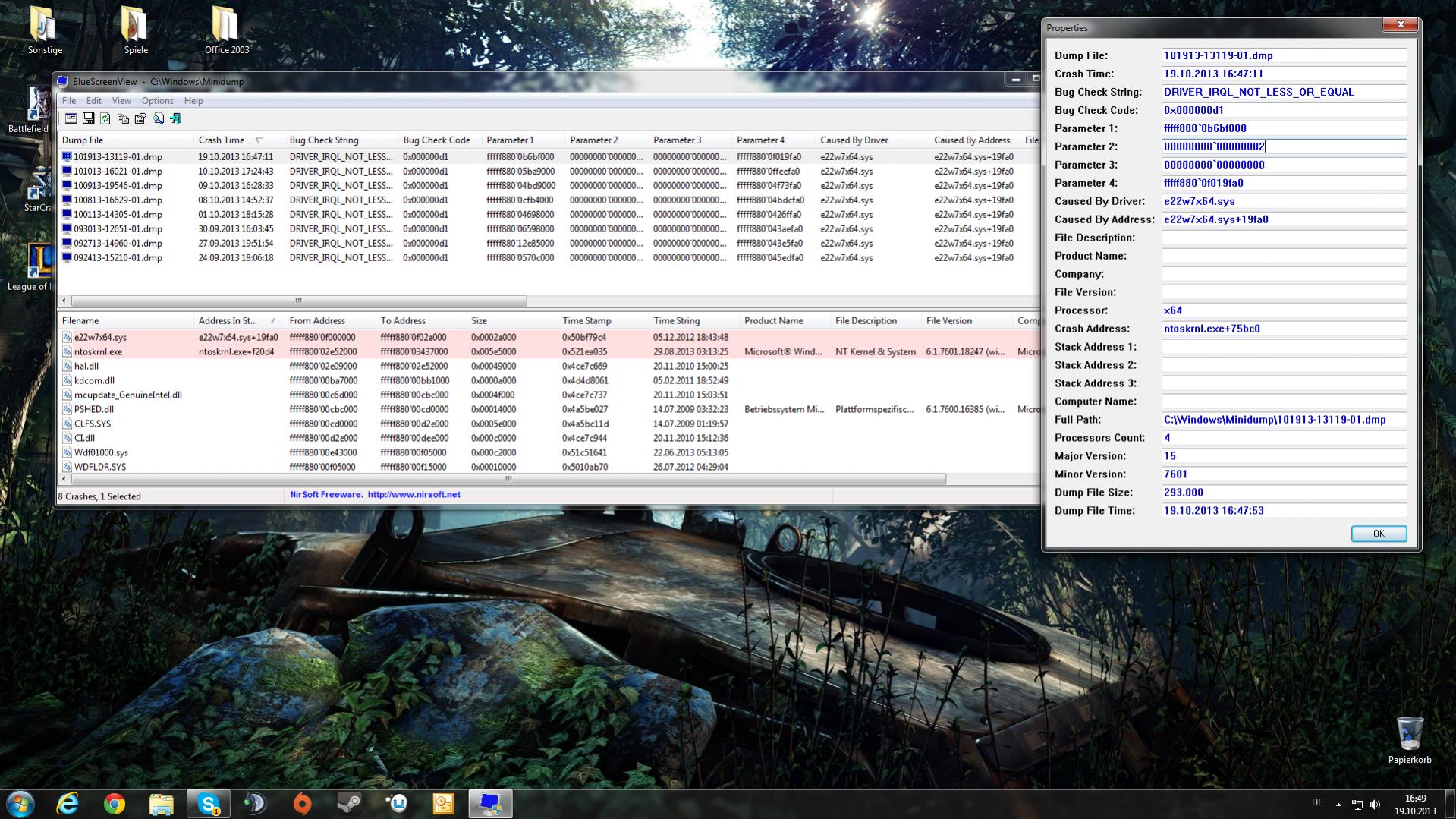Select dump file 101013-16021-01.dmp row

[548, 172]
